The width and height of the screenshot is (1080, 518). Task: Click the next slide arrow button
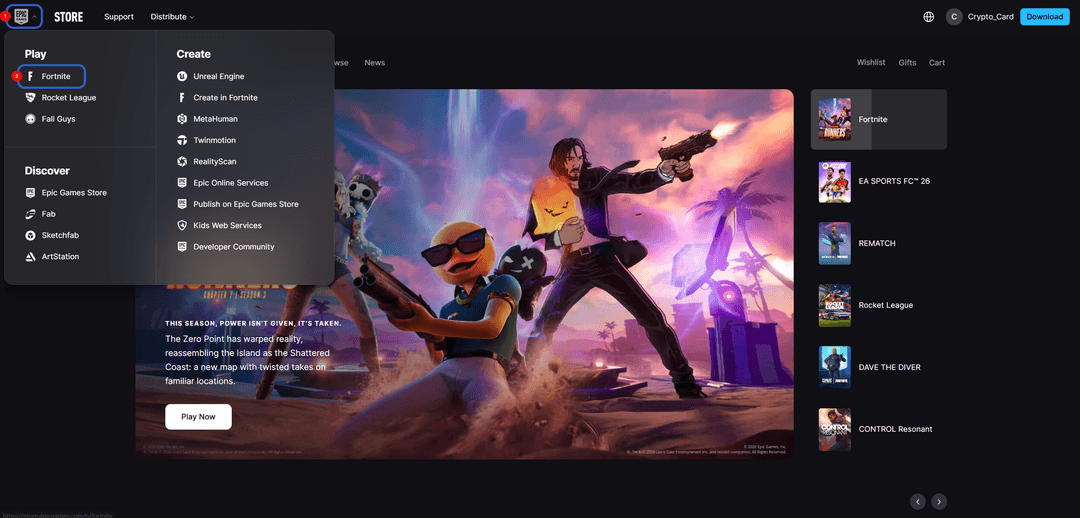939,501
